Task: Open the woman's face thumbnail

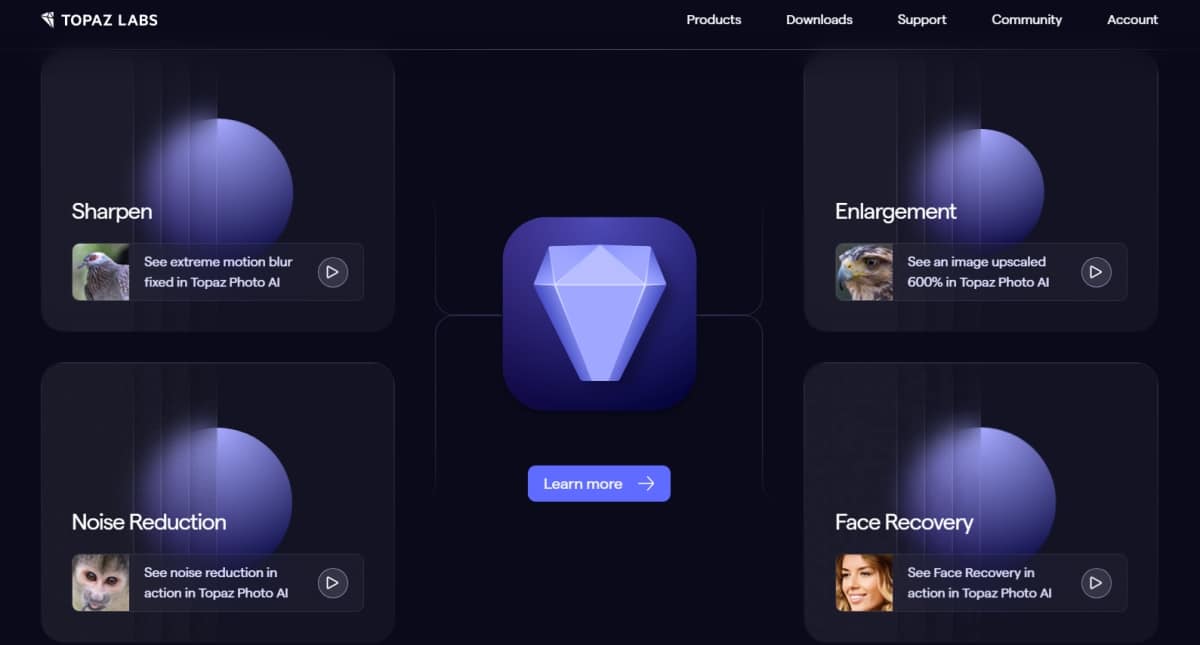Action: pyautogui.click(x=864, y=583)
